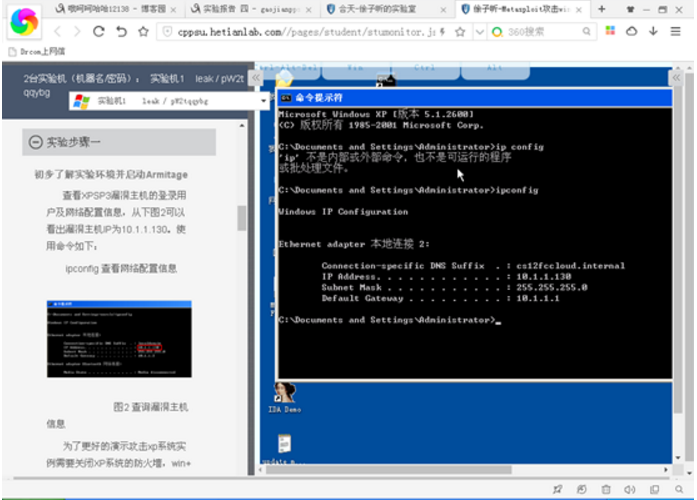This screenshot has width=697, height=500.
Task: Click the Windows logo beside 实验机1
Action: 81,101
